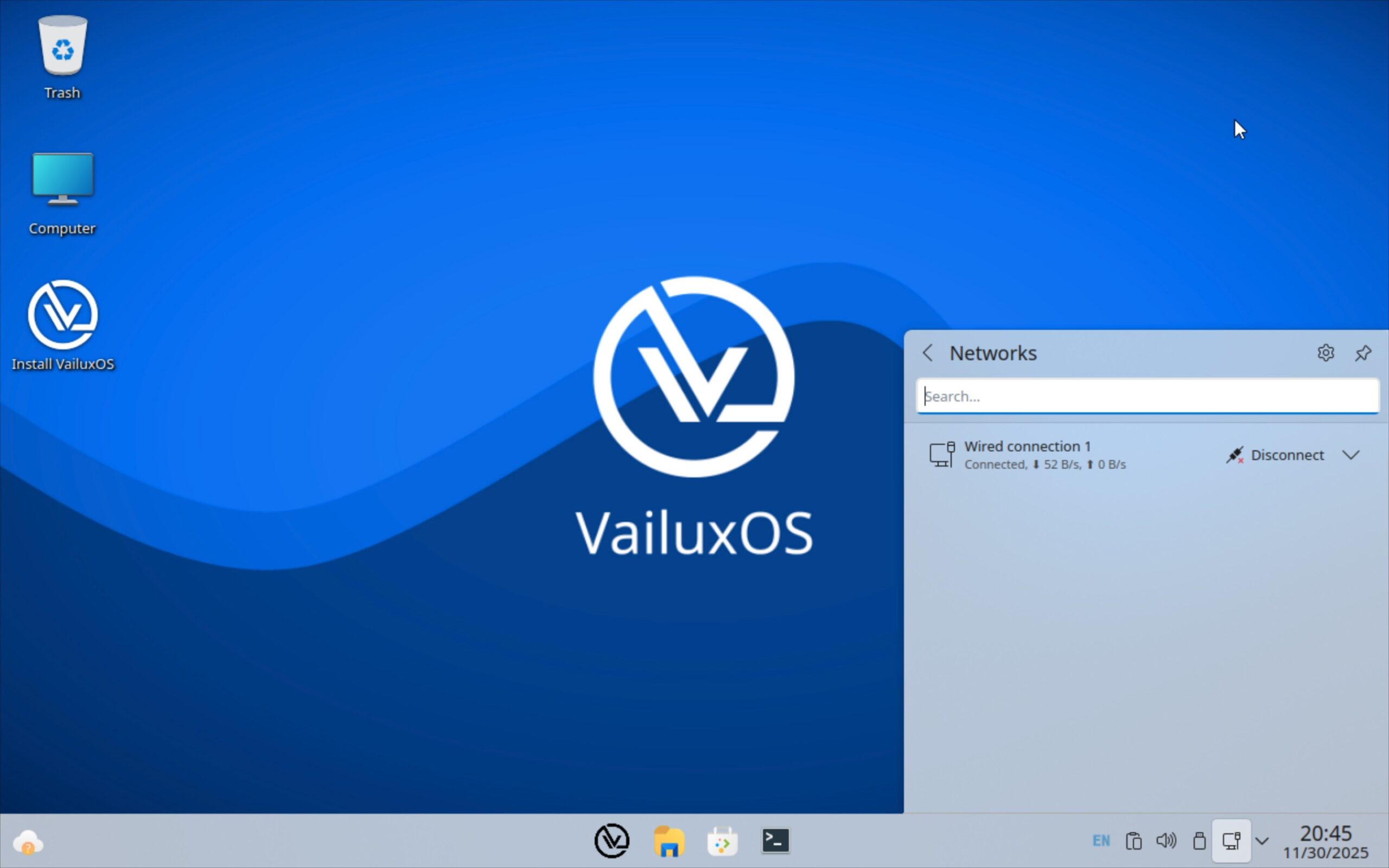Expand Wired connection 1 details chevron
The height and width of the screenshot is (868, 1389).
click(1351, 455)
